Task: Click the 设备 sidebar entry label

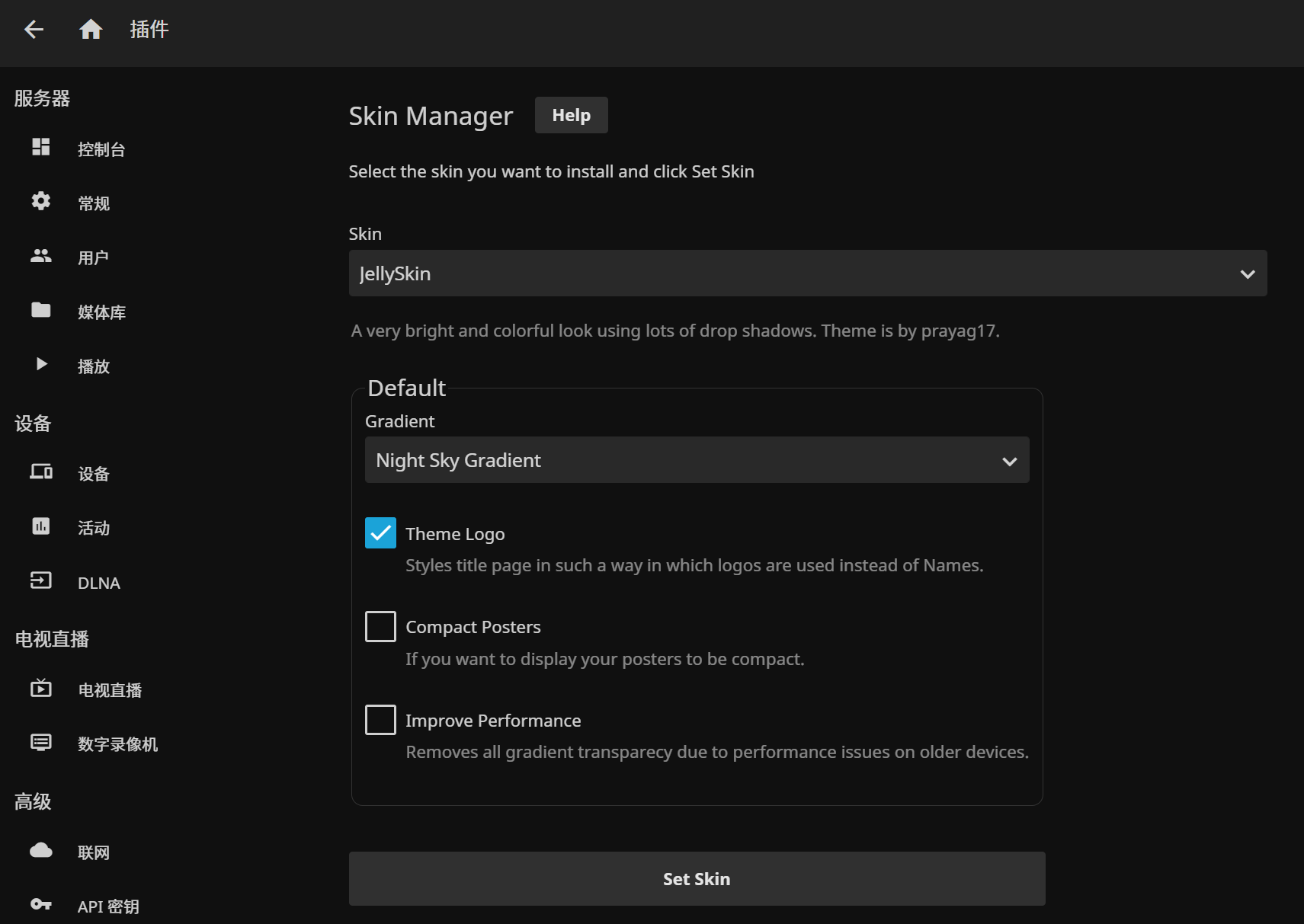Action: [94, 474]
